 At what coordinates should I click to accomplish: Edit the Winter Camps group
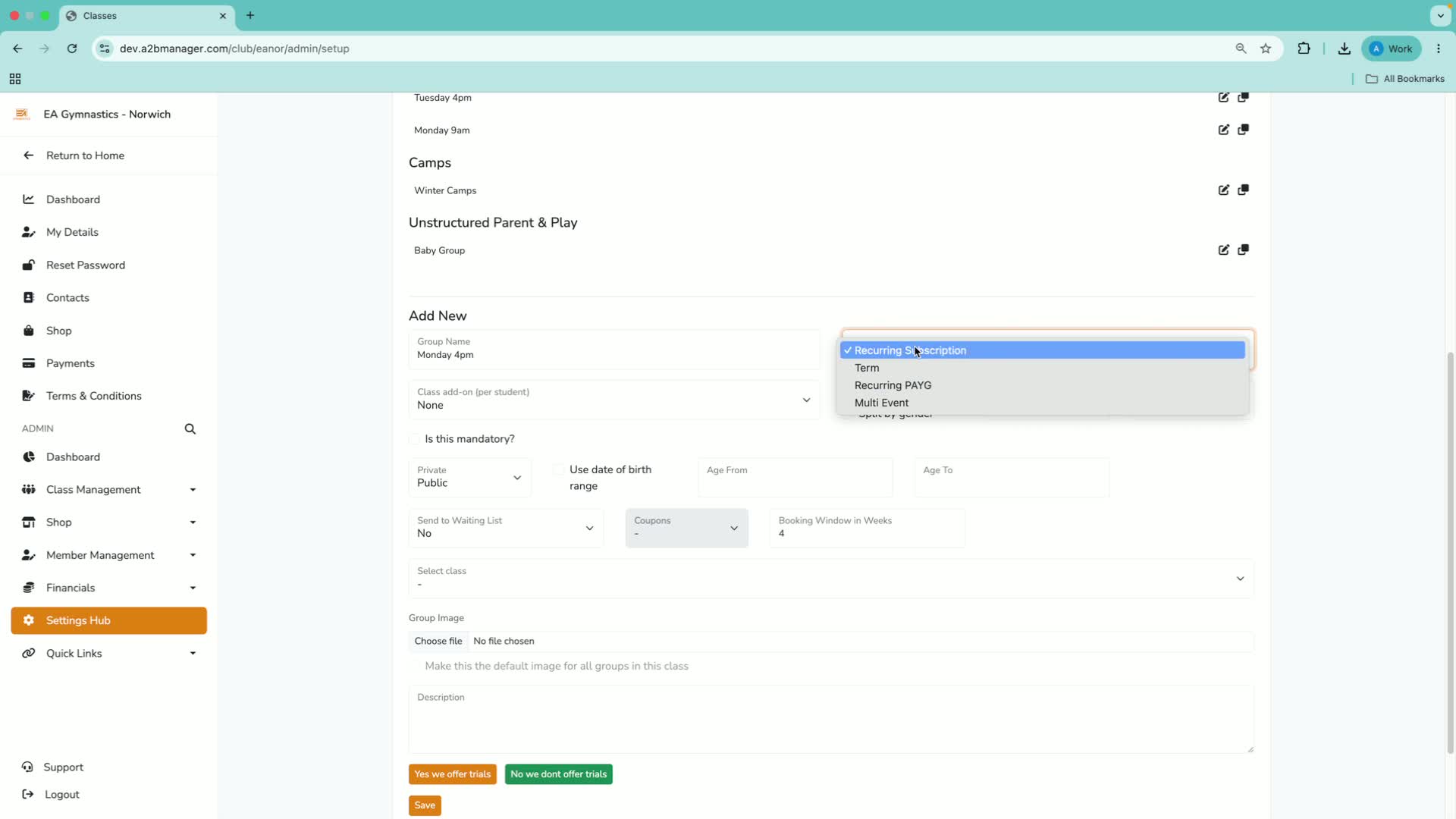1223,190
